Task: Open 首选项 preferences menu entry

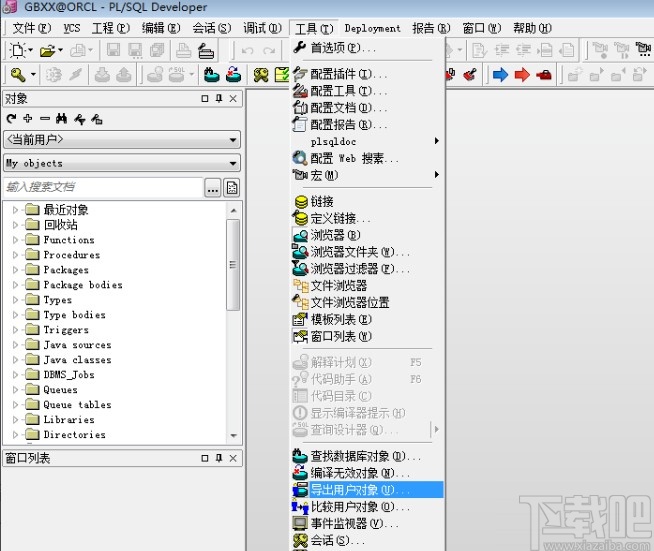Action: tap(367, 48)
